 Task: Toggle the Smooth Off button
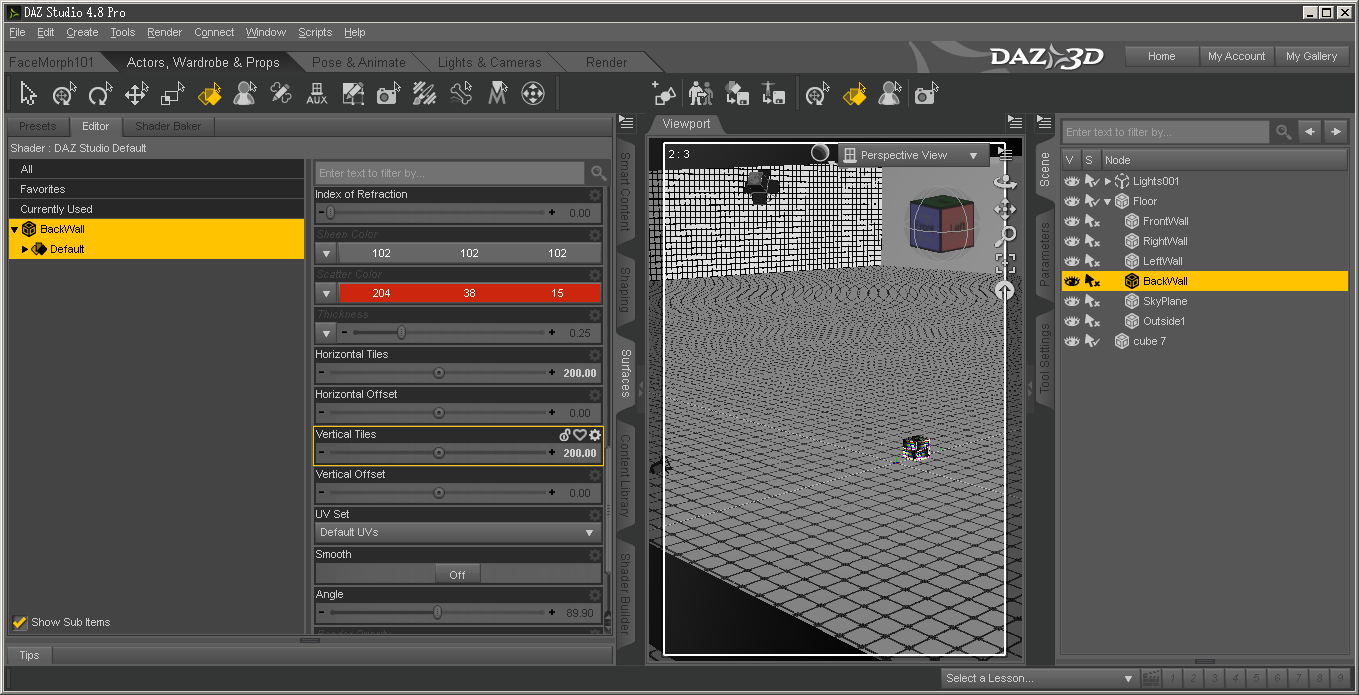[x=457, y=574]
